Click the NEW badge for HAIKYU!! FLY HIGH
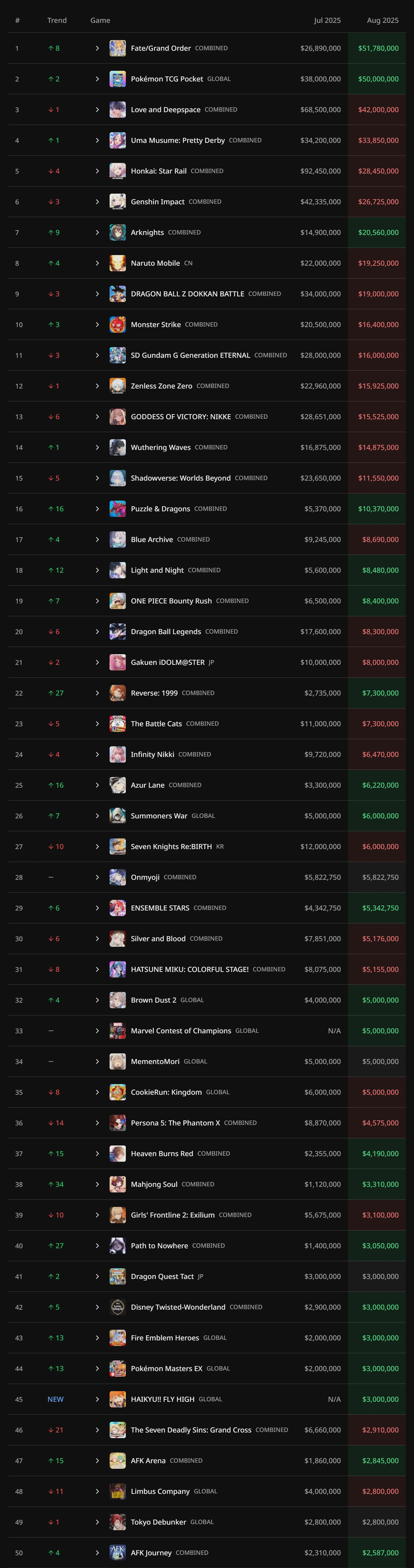414x1568 pixels. point(55,1400)
